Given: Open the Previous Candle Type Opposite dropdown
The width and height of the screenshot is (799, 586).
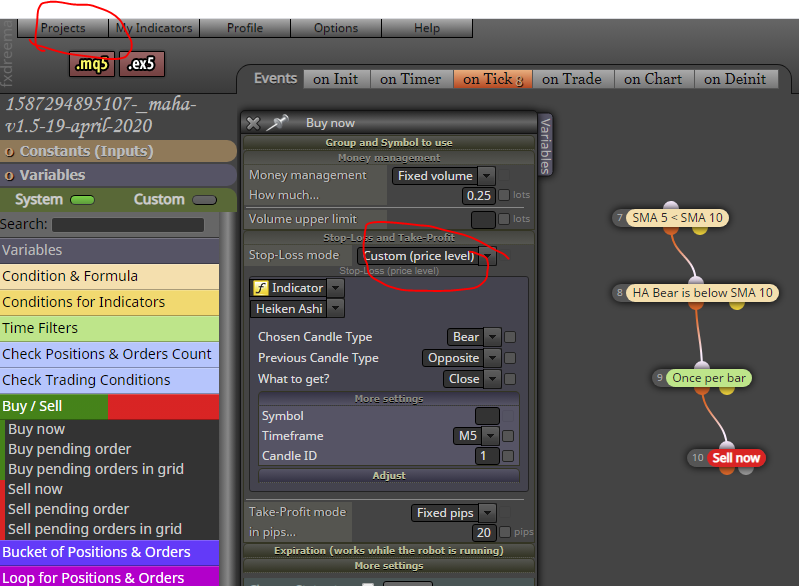Looking at the screenshot, I should pyautogui.click(x=462, y=358).
